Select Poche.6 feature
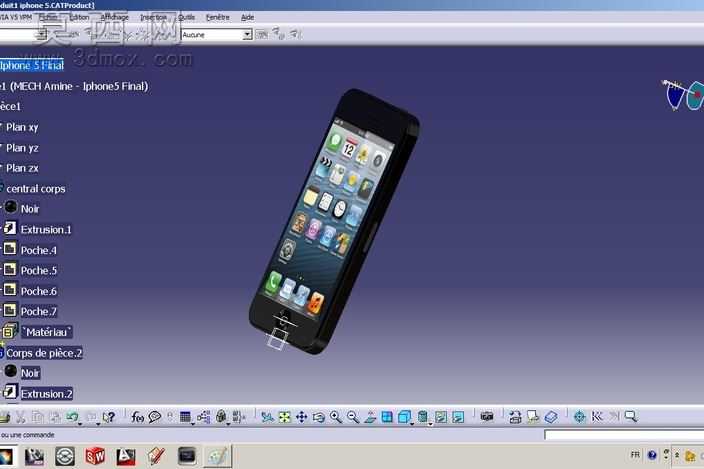The image size is (704, 469). click(x=39, y=291)
